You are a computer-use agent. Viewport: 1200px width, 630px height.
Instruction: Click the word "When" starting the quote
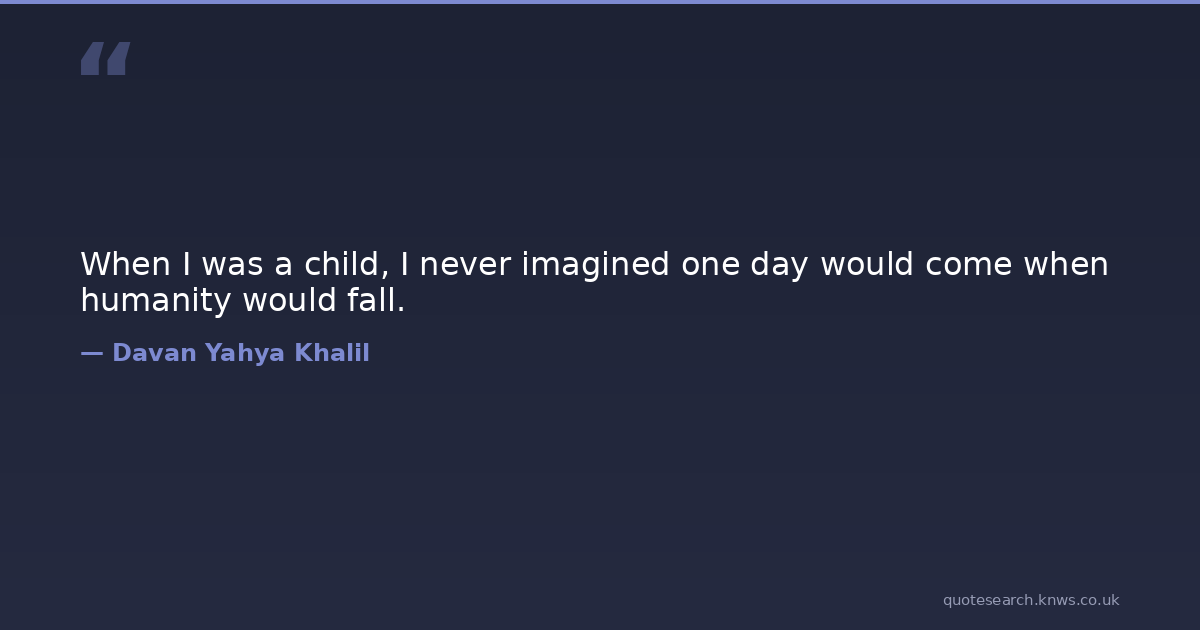(126, 265)
